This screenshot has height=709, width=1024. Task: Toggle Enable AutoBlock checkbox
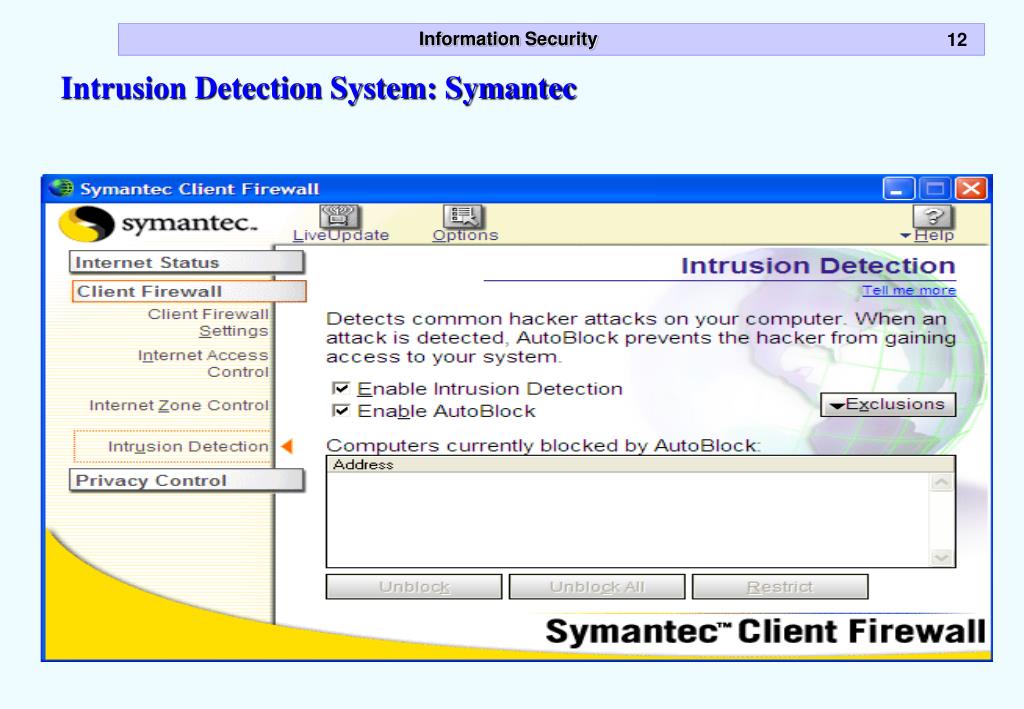click(340, 411)
